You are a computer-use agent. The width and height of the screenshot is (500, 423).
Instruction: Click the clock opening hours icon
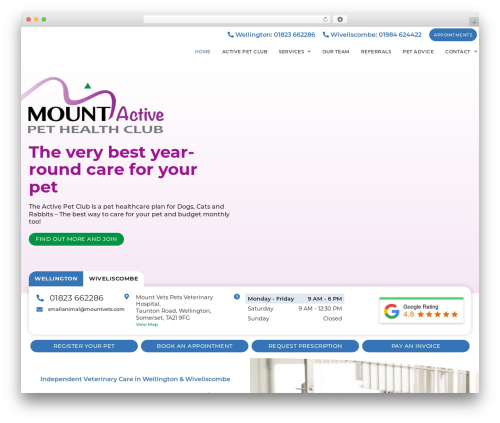click(237, 296)
